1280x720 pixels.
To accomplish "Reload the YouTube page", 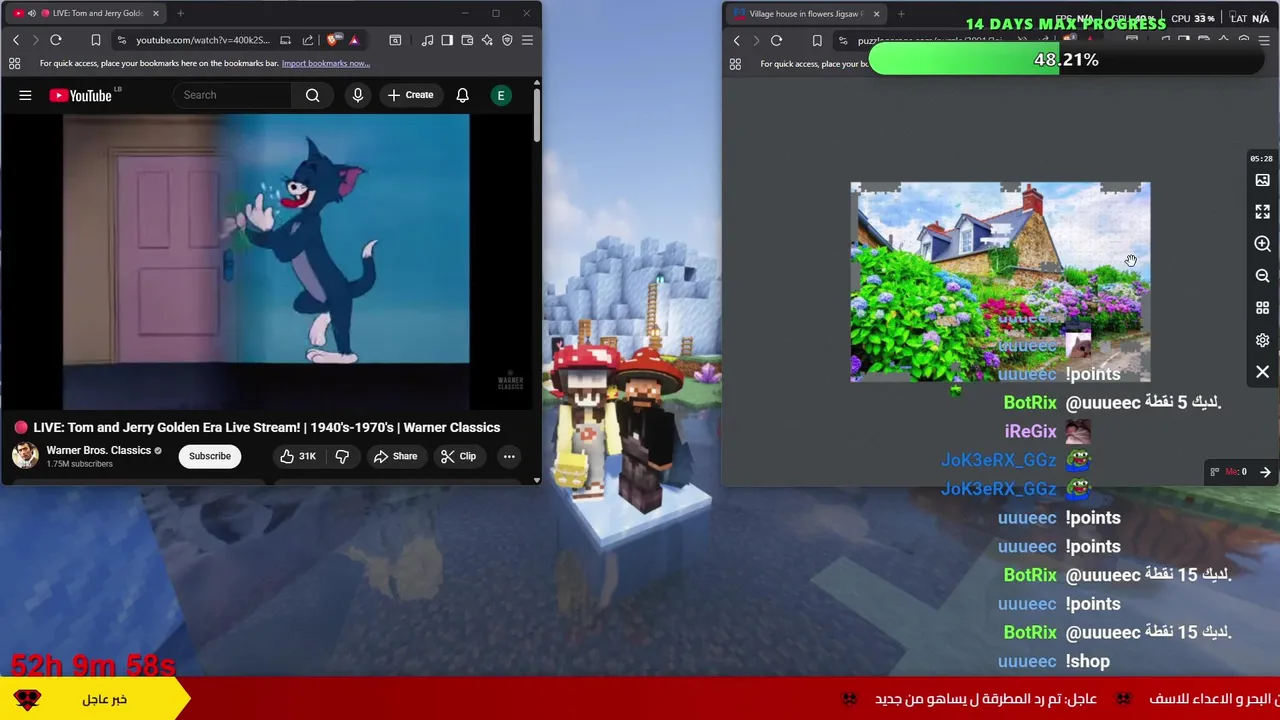I will 56,40.
